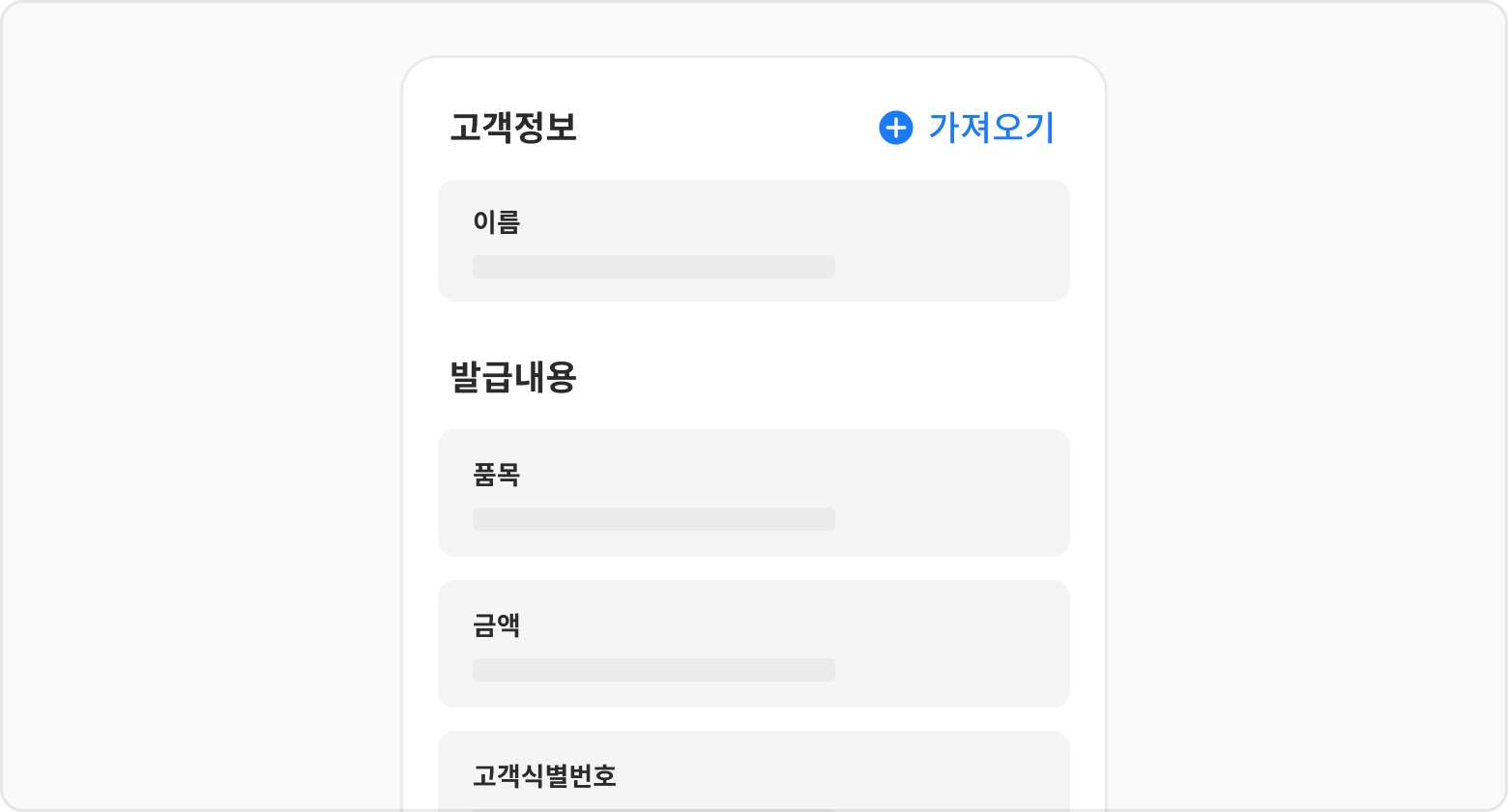Select the empty right side of 품목 card
The width and height of the screenshot is (1508, 812).
[x=952, y=493]
